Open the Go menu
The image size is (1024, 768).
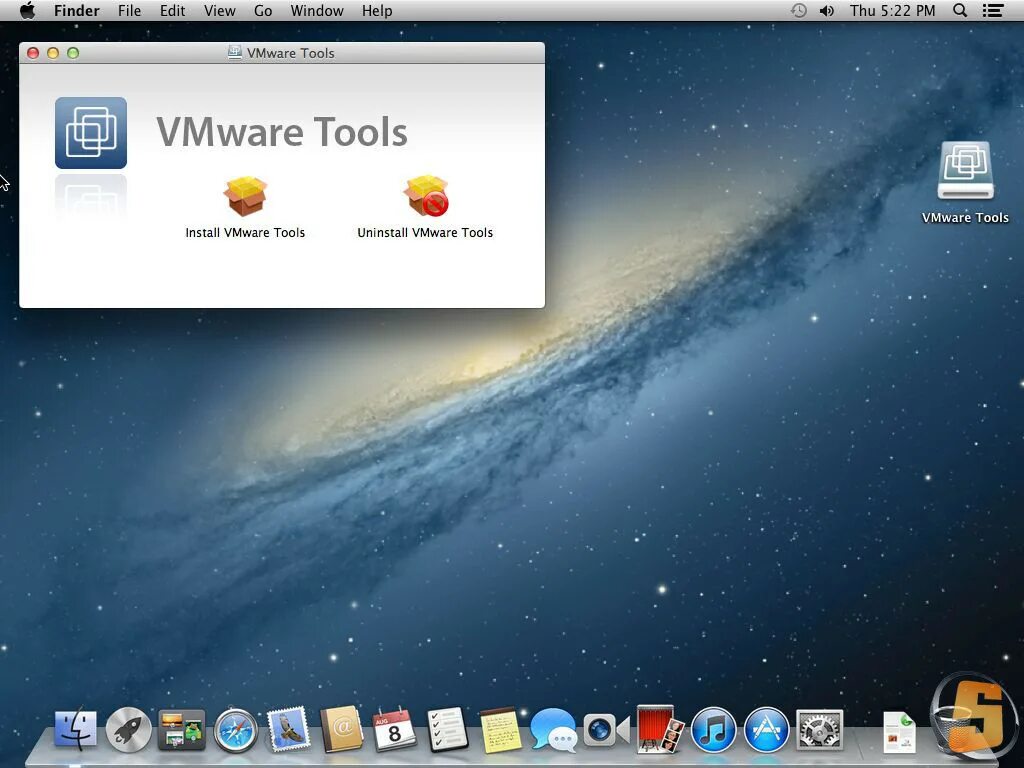[x=263, y=10]
